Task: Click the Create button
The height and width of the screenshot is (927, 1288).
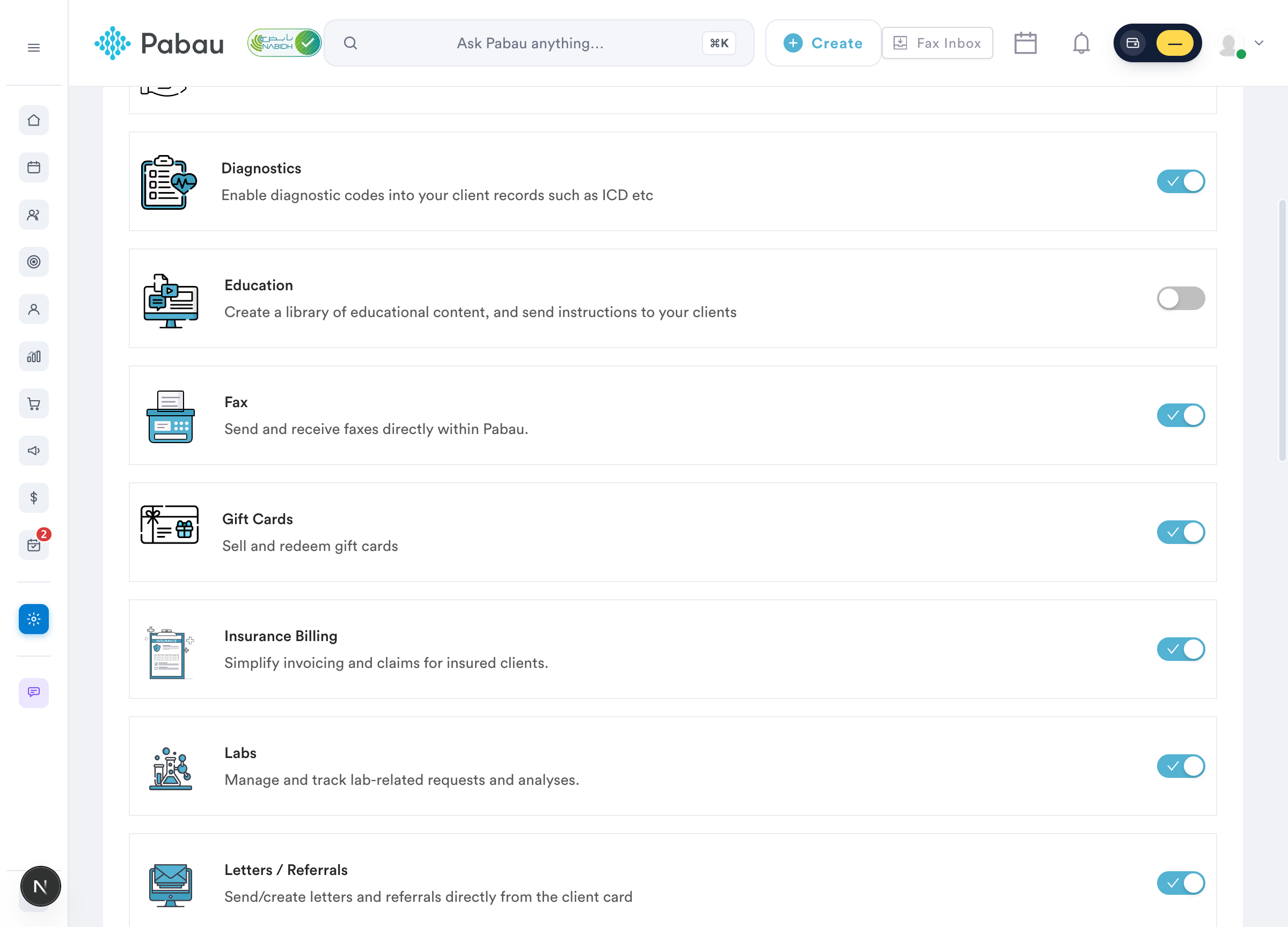Action: 823,43
